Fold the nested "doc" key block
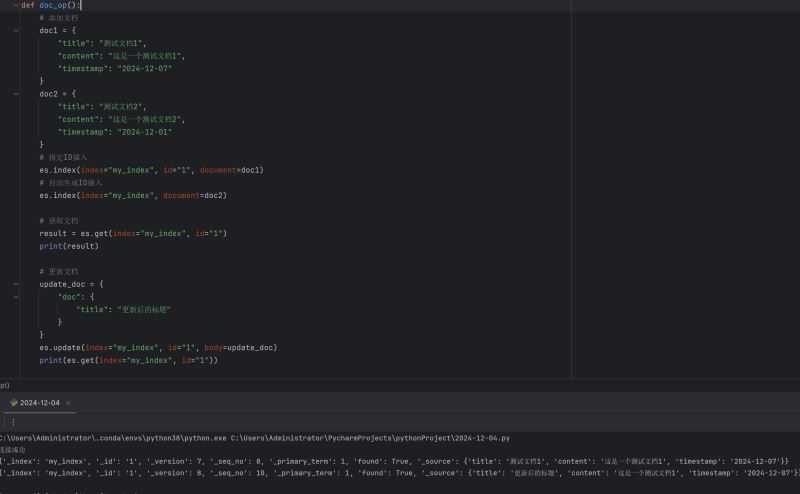Screen dimensions: 800x494 pyautogui.click(x=15, y=297)
